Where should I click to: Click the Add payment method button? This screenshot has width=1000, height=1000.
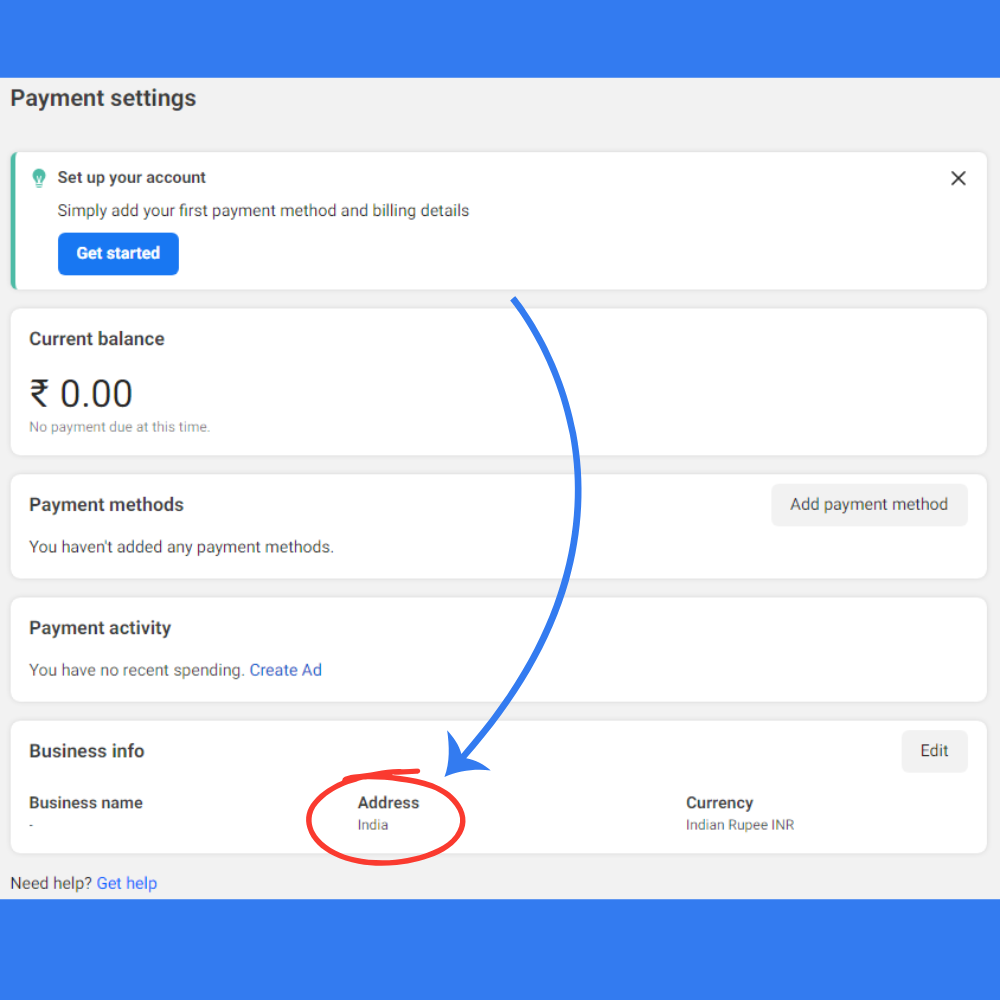pyautogui.click(x=868, y=505)
